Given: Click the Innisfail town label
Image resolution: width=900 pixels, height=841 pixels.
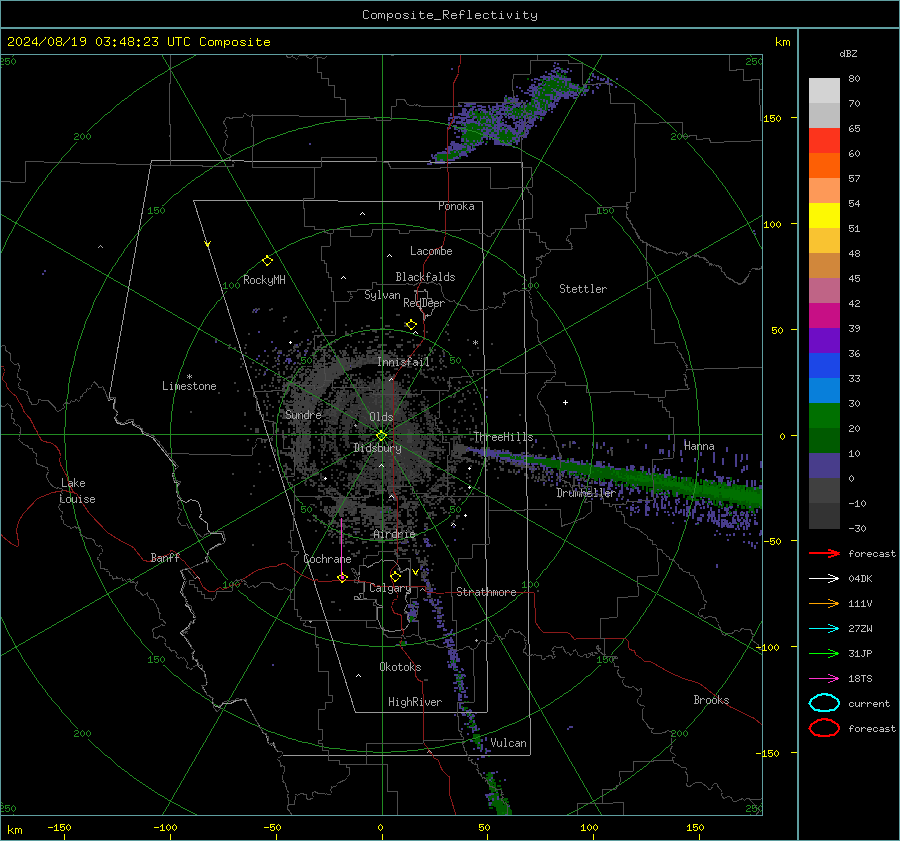Looking at the screenshot, I should click(x=403, y=362).
